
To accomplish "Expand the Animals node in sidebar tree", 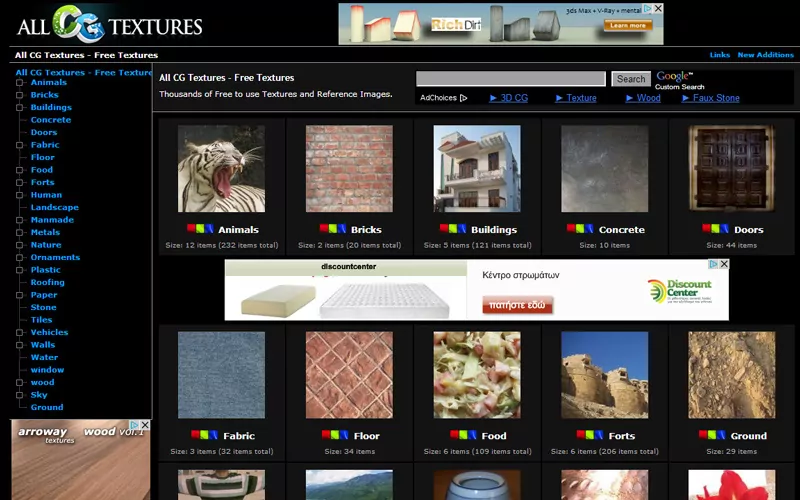I will tap(19, 83).
